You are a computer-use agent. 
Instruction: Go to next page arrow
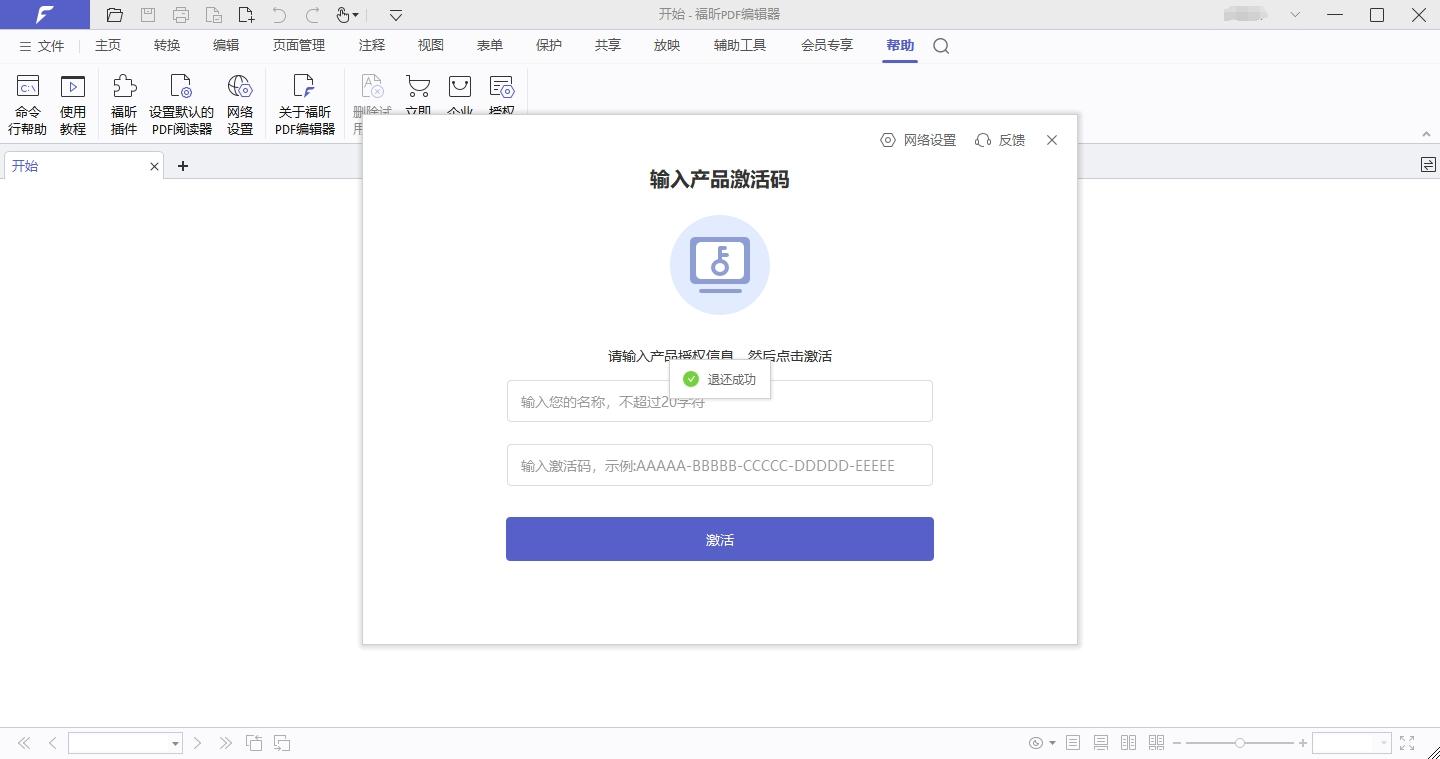197,743
